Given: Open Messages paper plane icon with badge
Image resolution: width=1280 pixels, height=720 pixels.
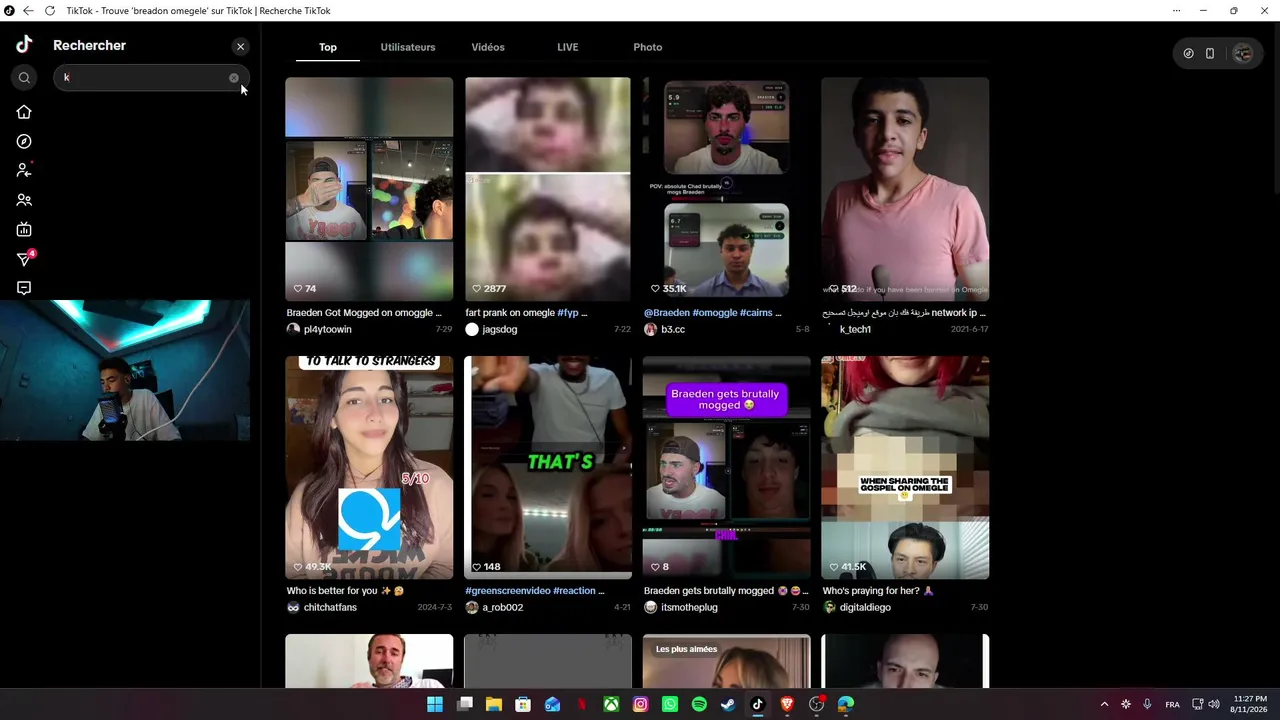Looking at the screenshot, I should [x=25, y=259].
